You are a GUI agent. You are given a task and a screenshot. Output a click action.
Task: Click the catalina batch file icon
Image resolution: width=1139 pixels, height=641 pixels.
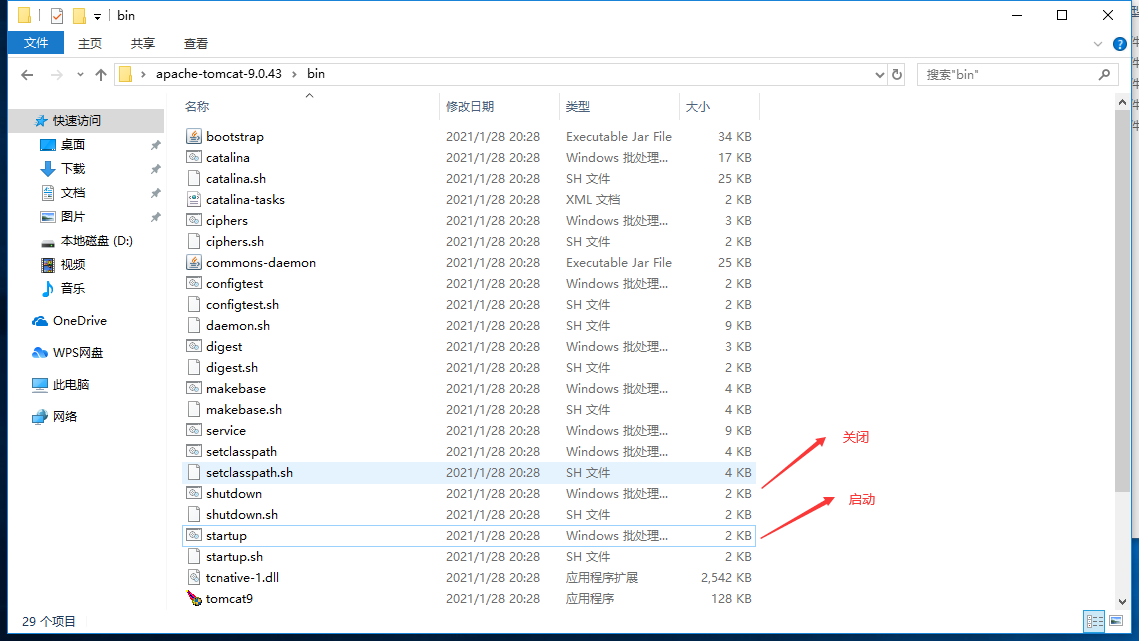tap(194, 158)
